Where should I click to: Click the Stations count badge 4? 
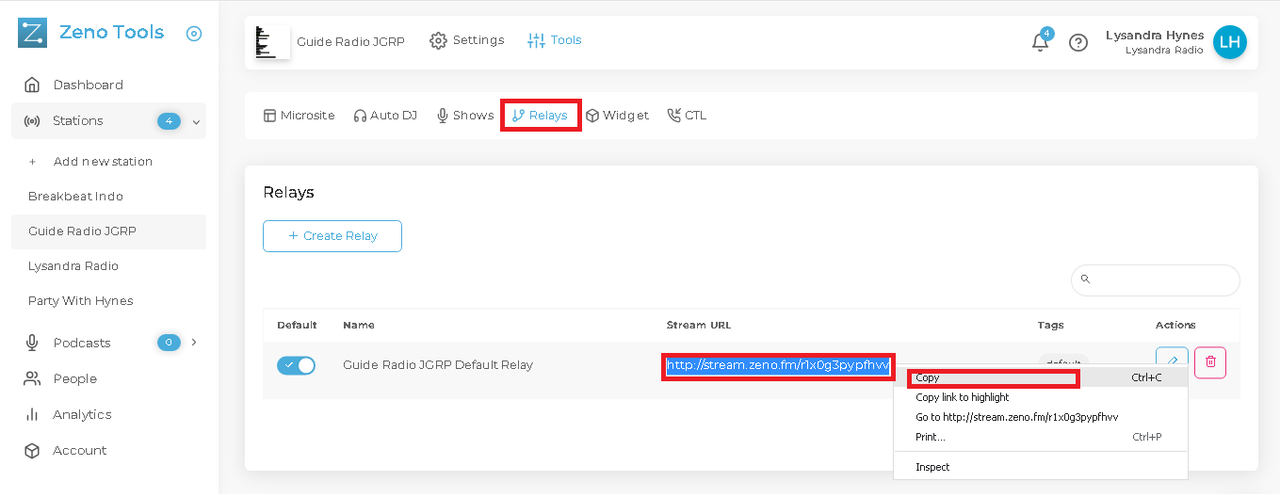[x=169, y=121]
